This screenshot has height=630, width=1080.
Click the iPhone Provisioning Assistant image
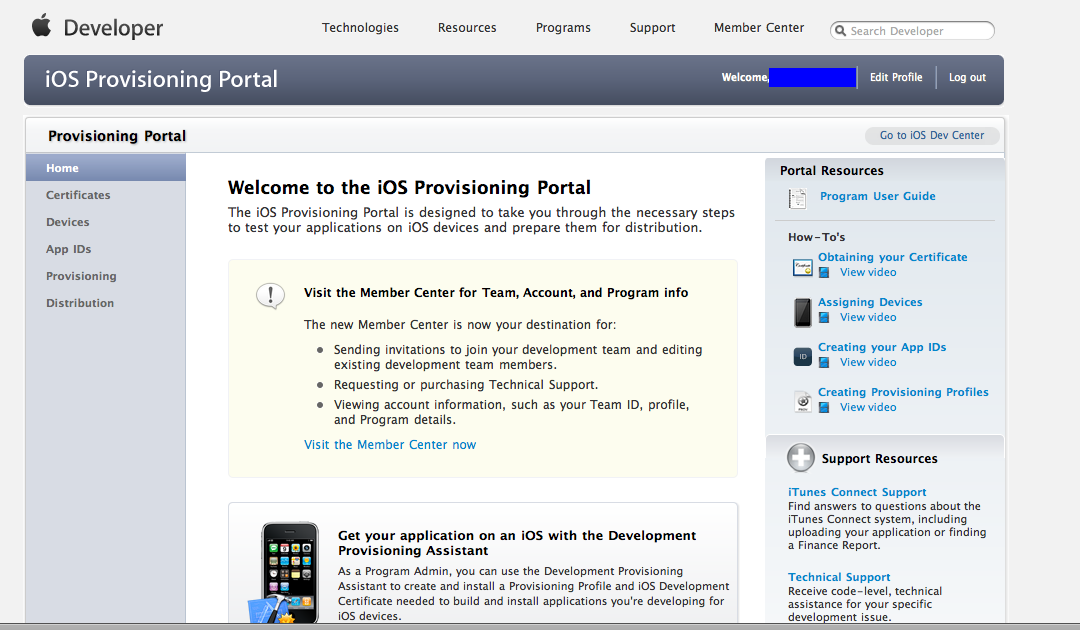coord(284,573)
